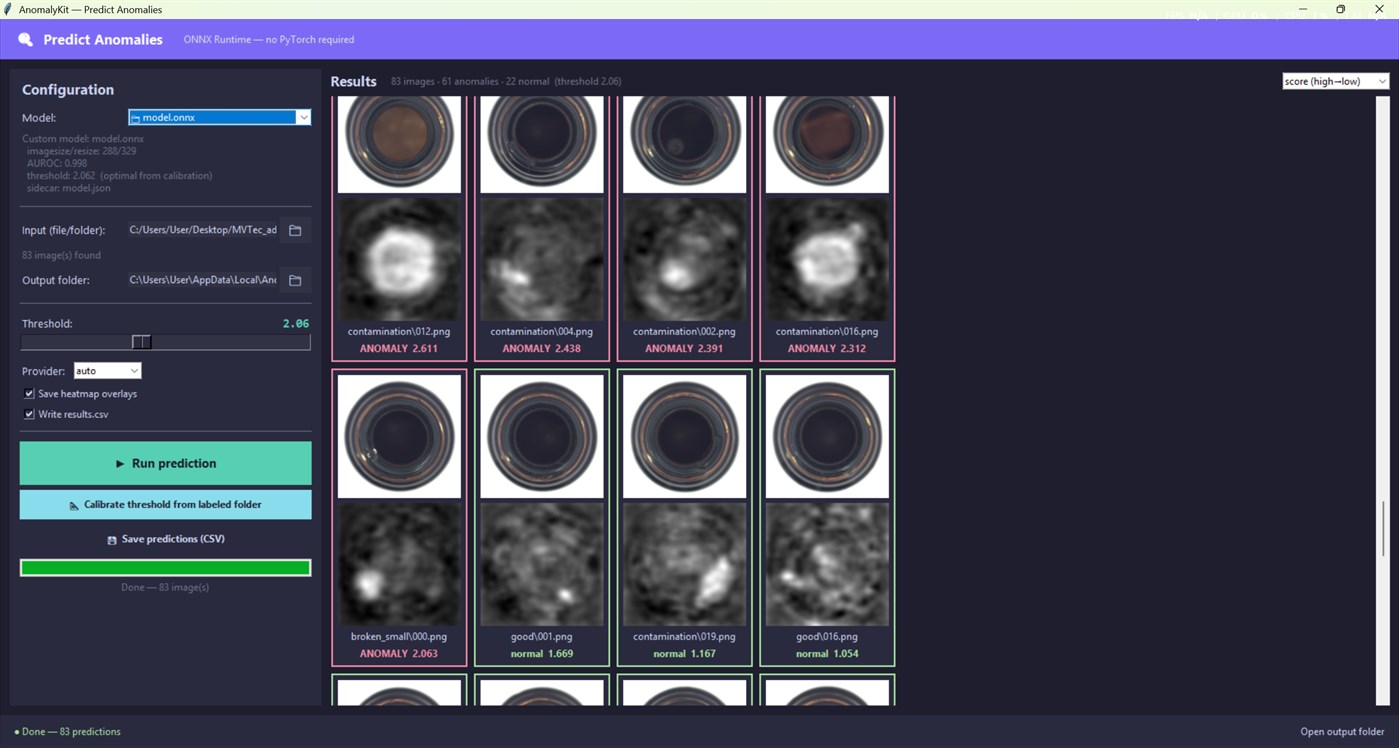Open the Model dropdown showing model.onnx

219,117
